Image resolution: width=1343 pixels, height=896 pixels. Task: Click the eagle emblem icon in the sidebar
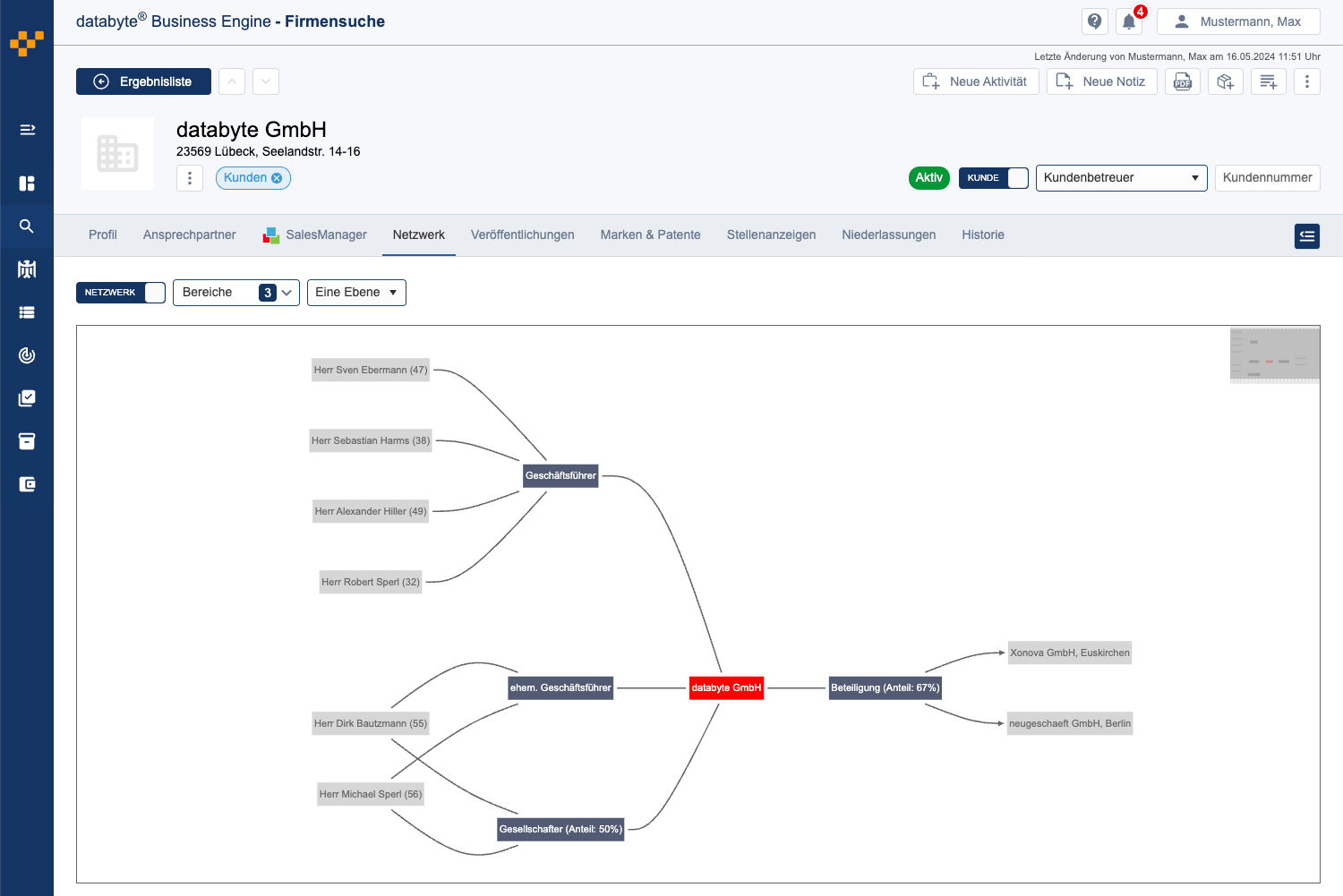[27, 269]
